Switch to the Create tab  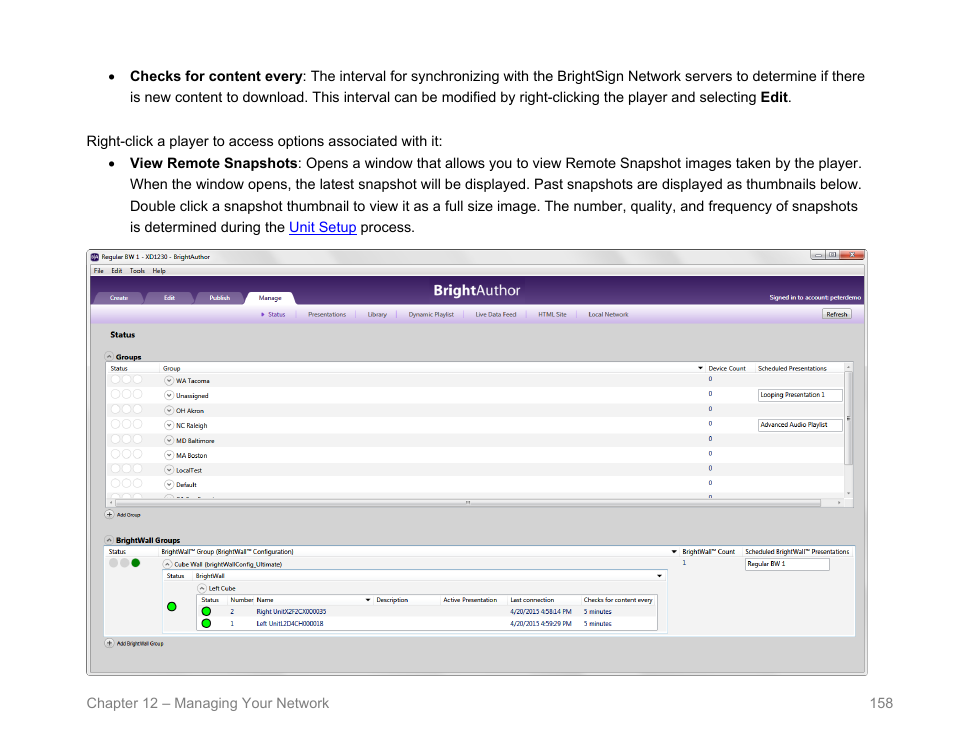click(119, 298)
